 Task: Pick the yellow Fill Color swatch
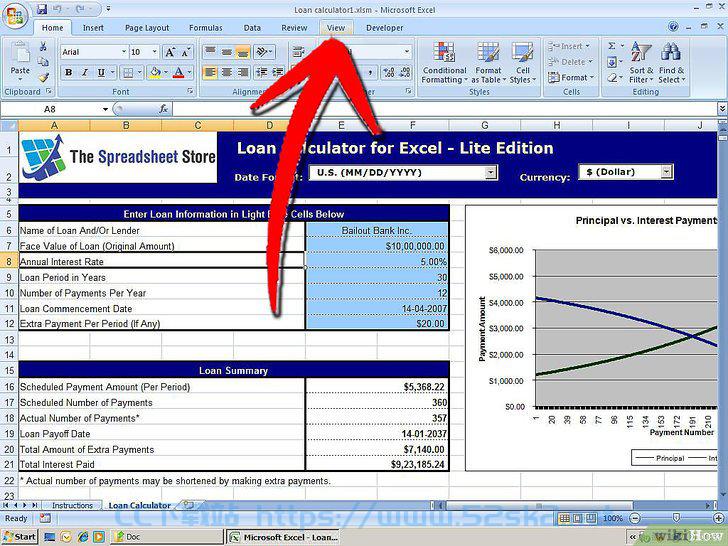coord(156,72)
